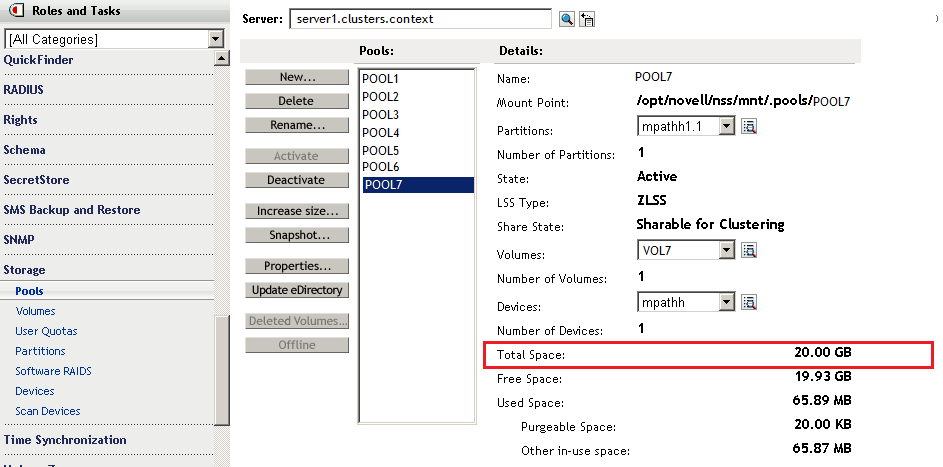Open the Volumes VOL7 dropdown

click(726, 250)
